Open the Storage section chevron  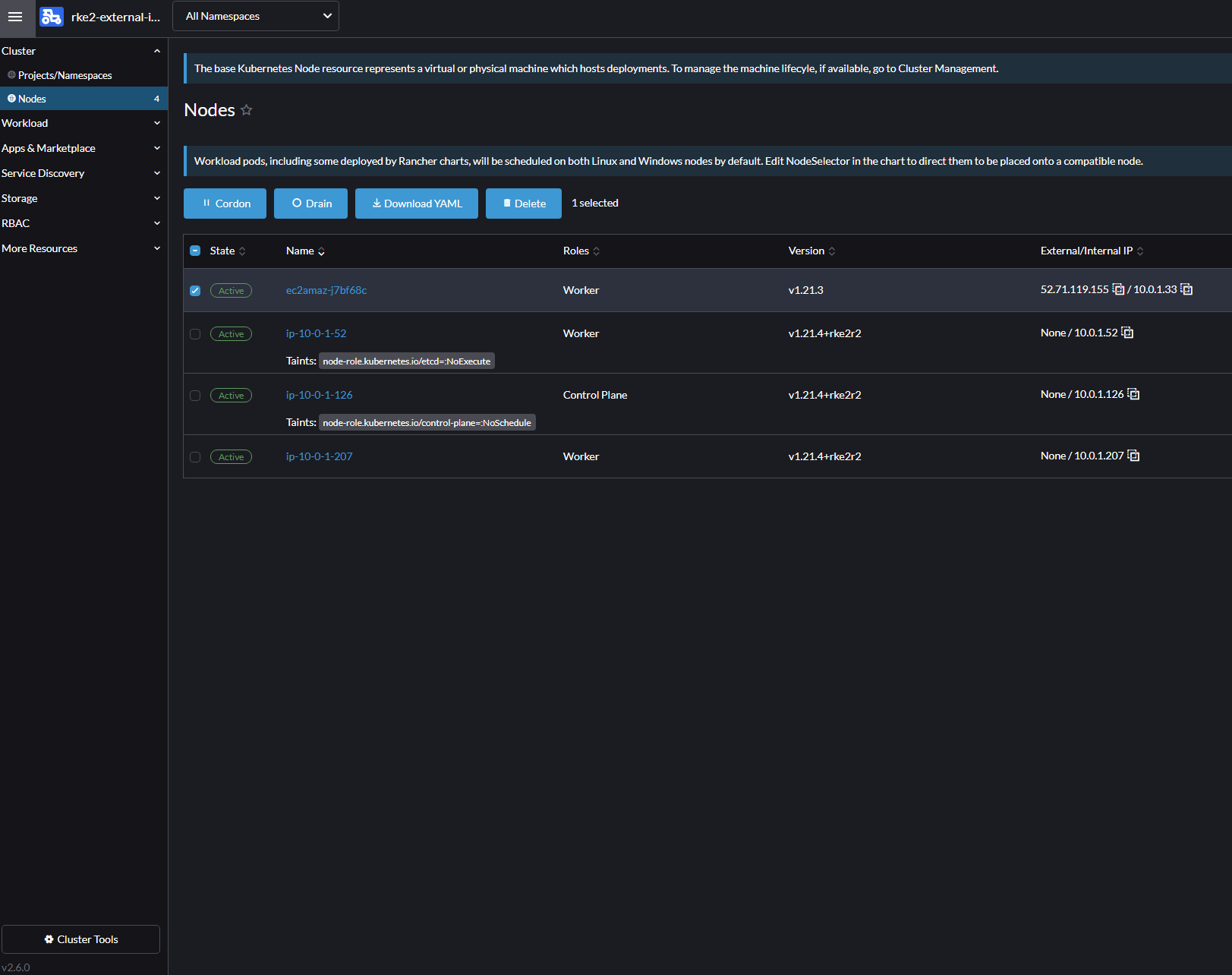(157, 198)
